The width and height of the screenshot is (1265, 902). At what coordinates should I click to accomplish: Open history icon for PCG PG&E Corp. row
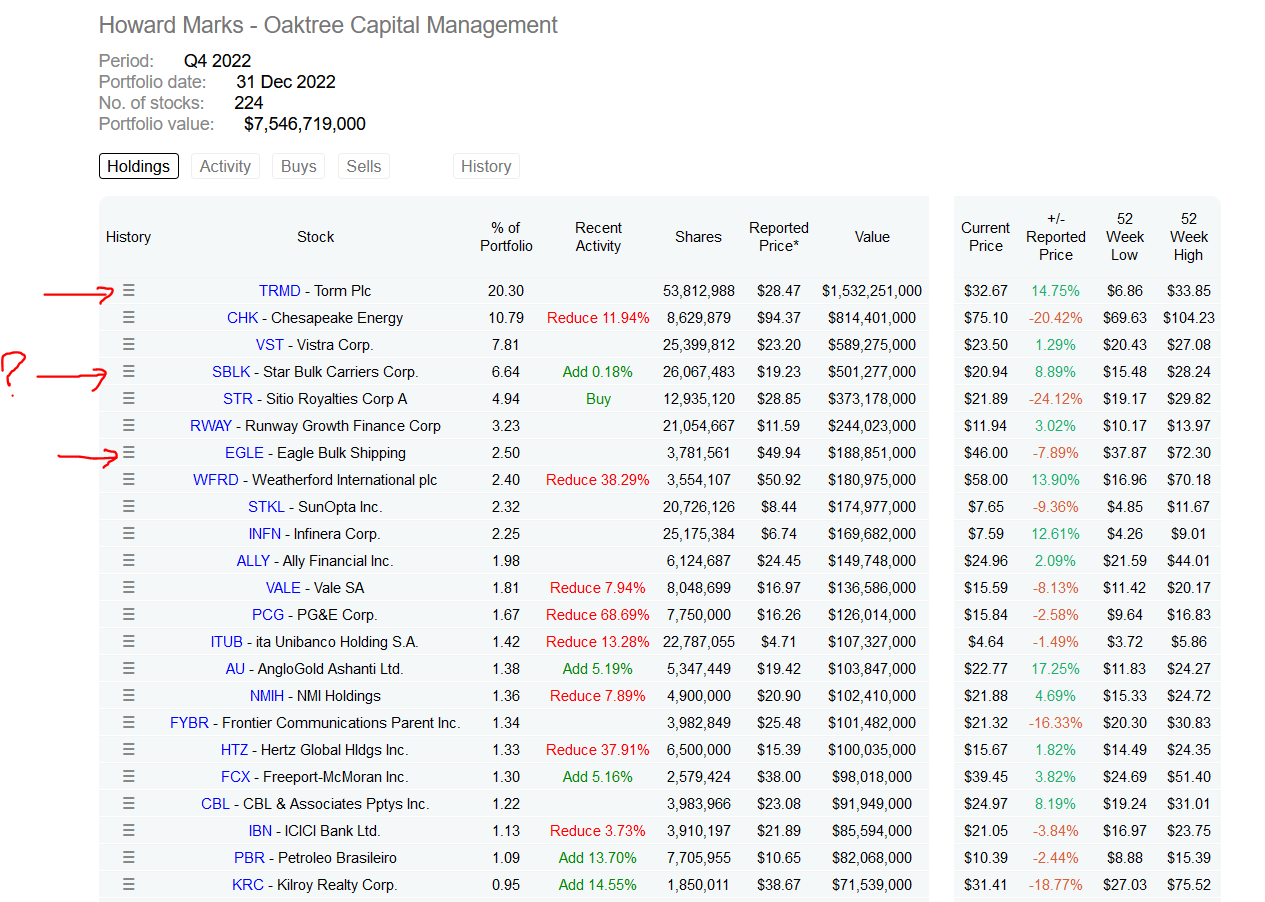(x=128, y=614)
